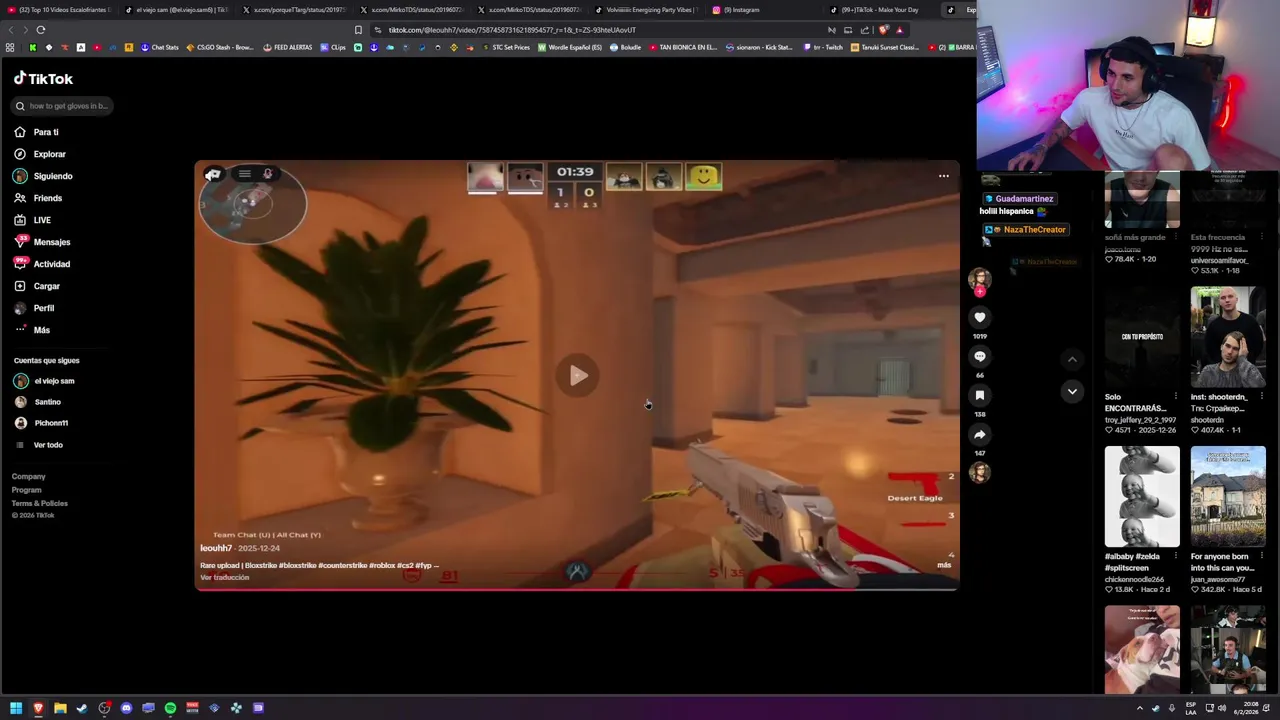Go to the previous video arrow
Image resolution: width=1280 pixels, height=720 pixels.
click(x=1072, y=359)
